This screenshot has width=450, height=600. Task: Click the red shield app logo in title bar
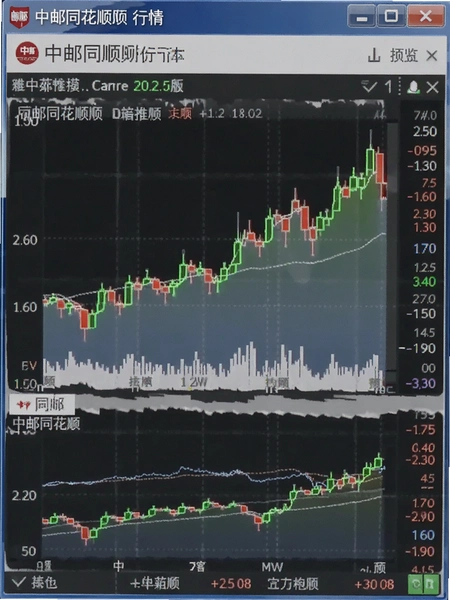pos(19,17)
